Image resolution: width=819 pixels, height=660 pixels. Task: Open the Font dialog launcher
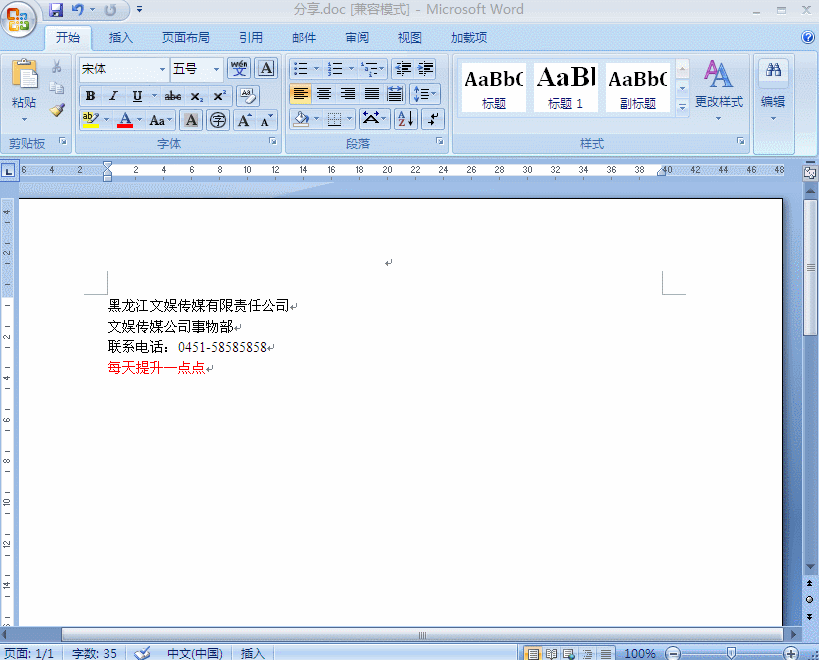(273, 142)
